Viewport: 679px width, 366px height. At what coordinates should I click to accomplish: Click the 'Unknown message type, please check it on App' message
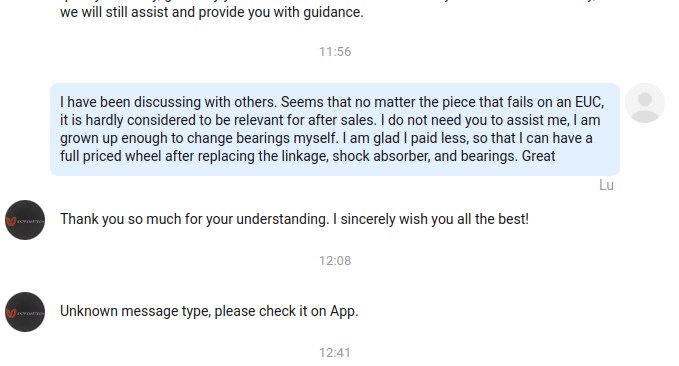click(x=209, y=311)
